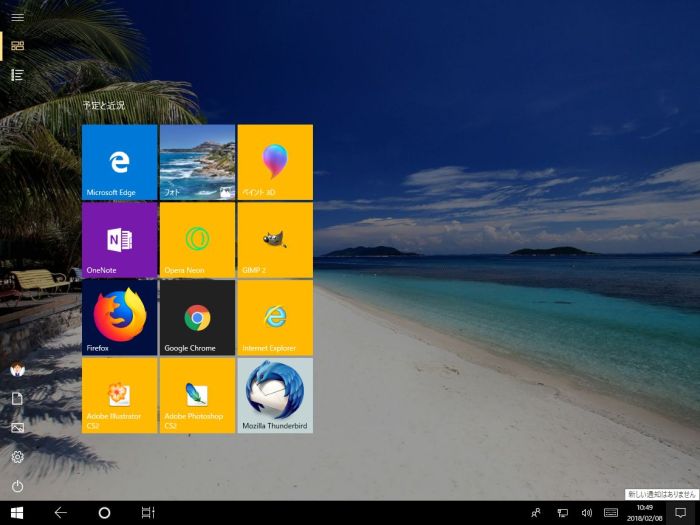
Task: Open the Microsoft Edge tile
Action: pyautogui.click(x=119, y=162)
